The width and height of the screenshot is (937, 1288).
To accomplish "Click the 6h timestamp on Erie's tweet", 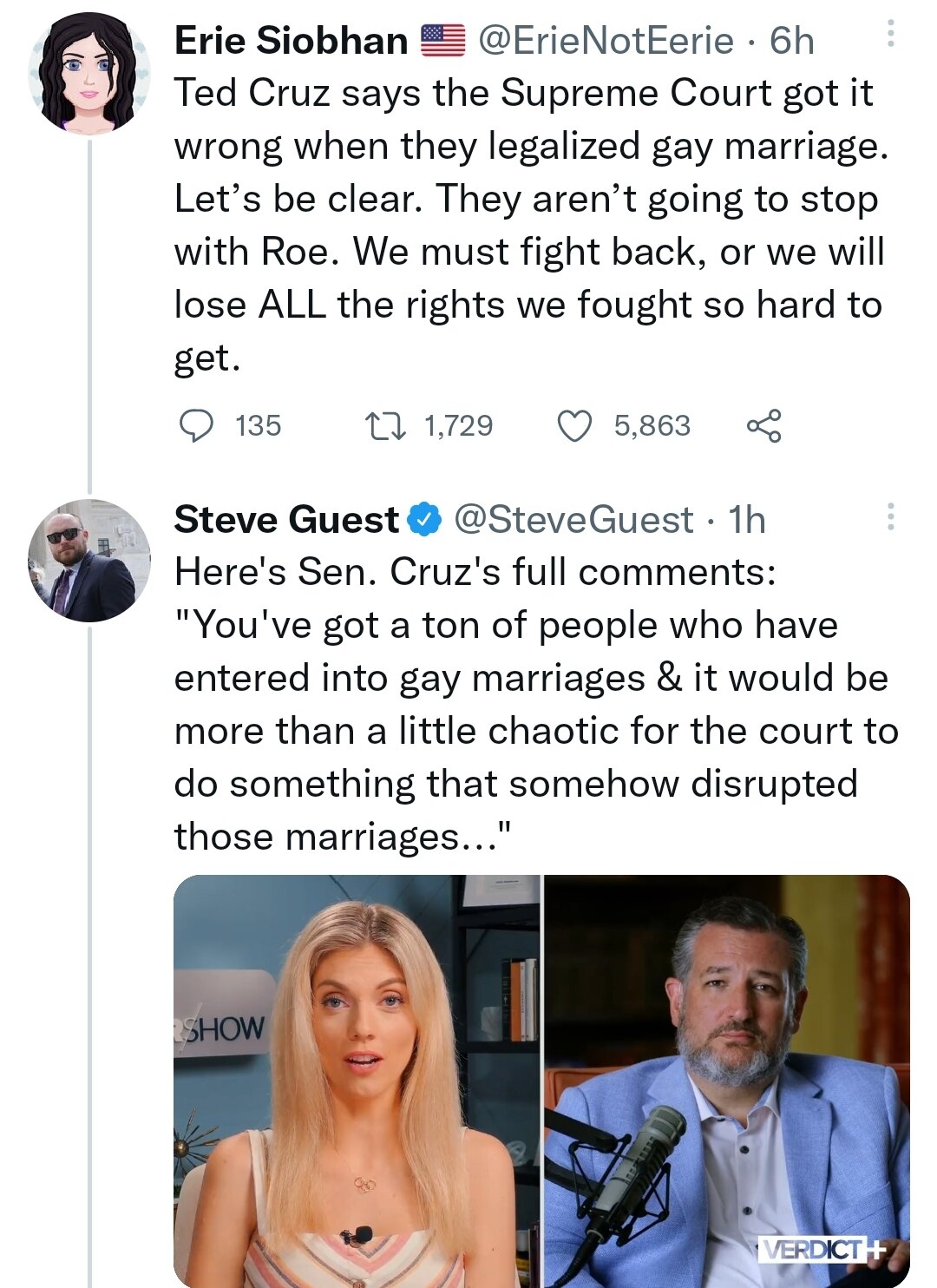I will [x=792, y=41].
